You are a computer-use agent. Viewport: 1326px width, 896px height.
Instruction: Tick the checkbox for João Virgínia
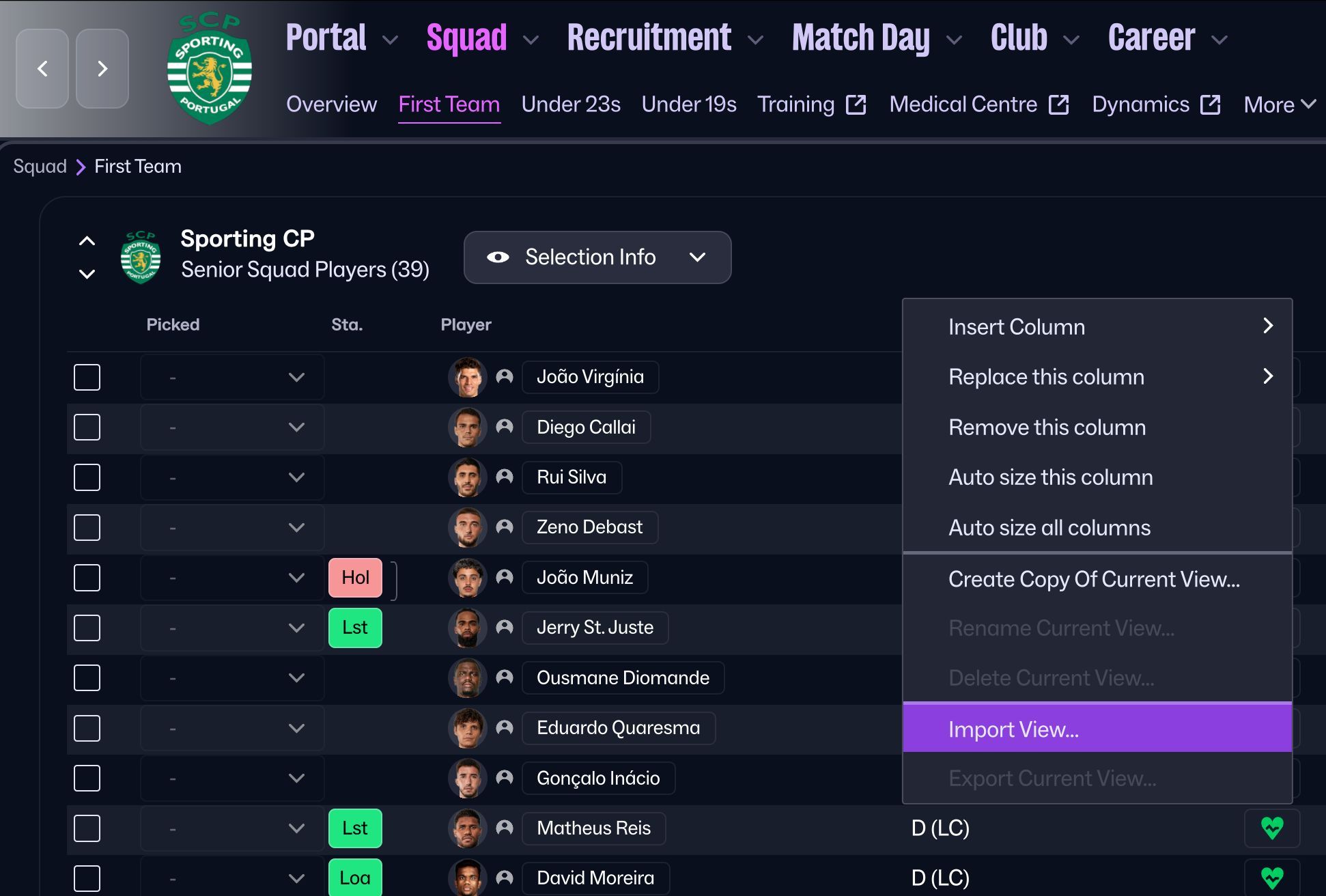87,377
